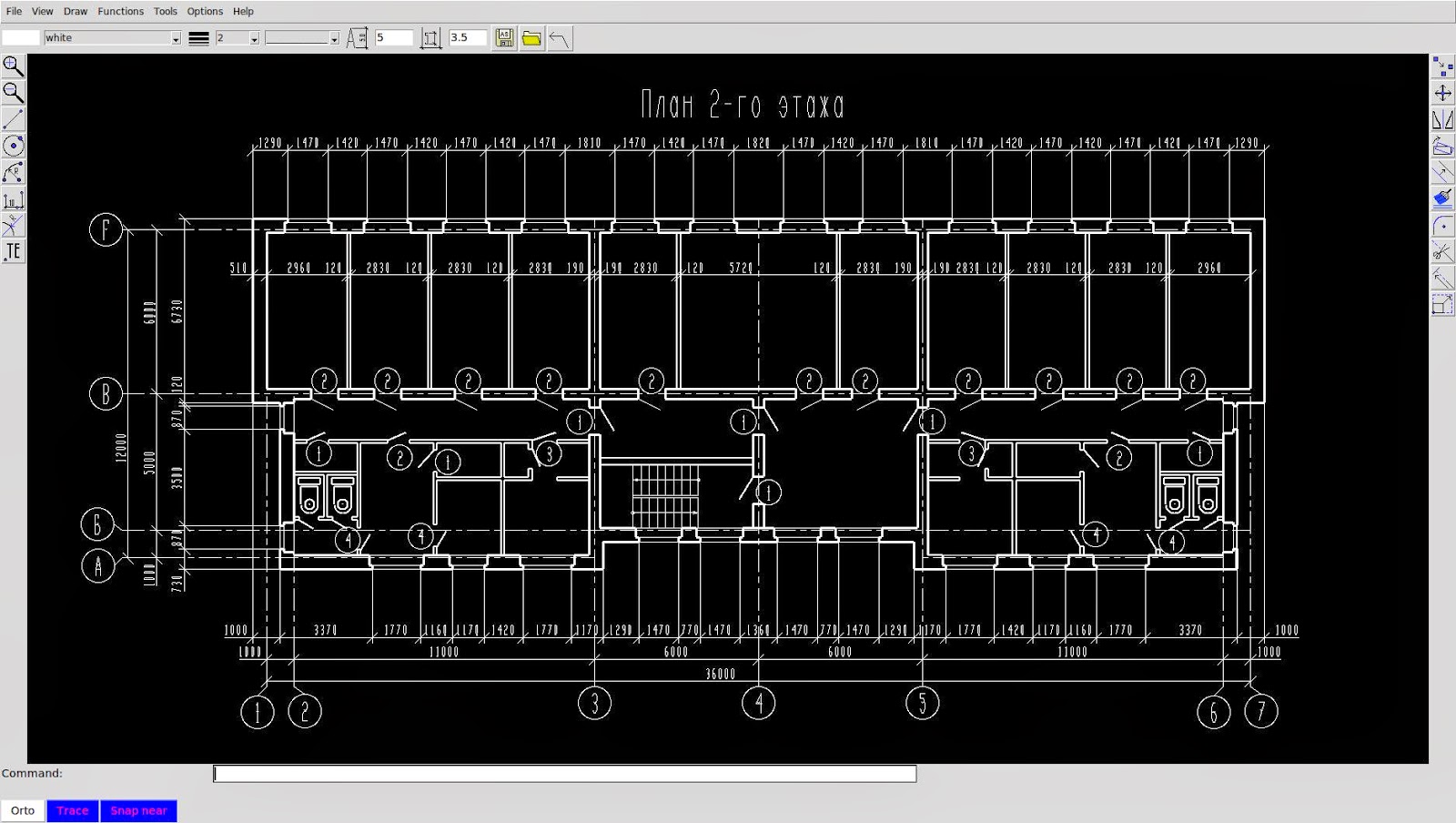Image resolution: width=1456 pixels, height=823 pixels.
Task: Choose the Scale objects tool
Action: pos(1442,304)
